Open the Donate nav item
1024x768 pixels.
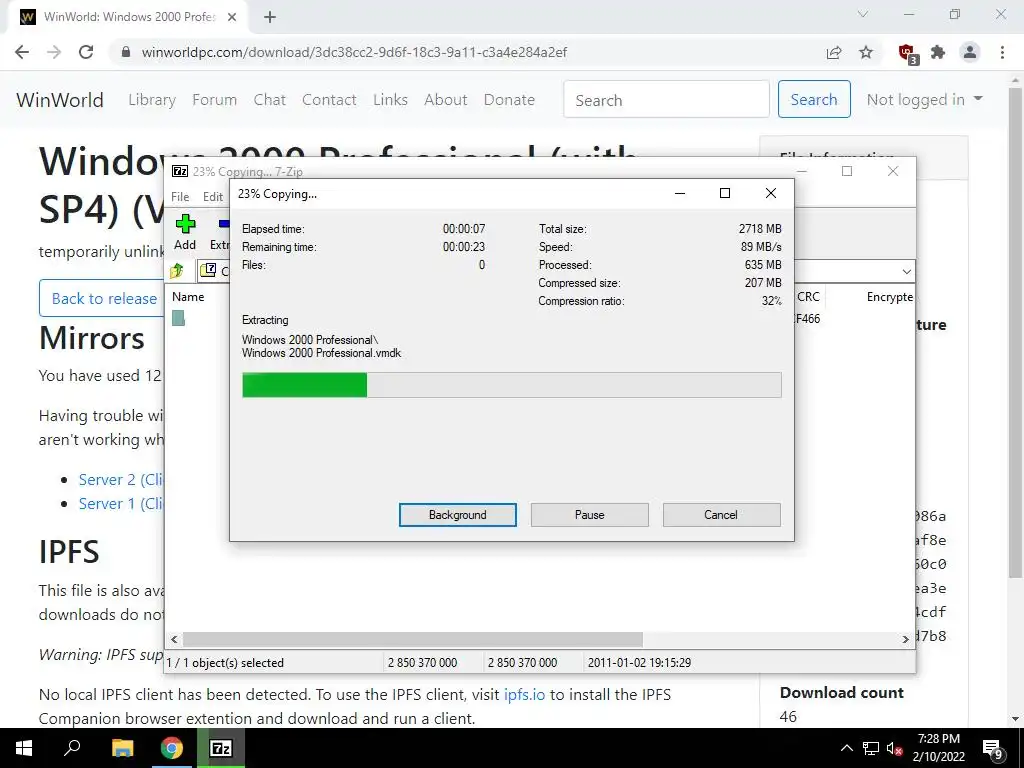[x=509, y=100]
